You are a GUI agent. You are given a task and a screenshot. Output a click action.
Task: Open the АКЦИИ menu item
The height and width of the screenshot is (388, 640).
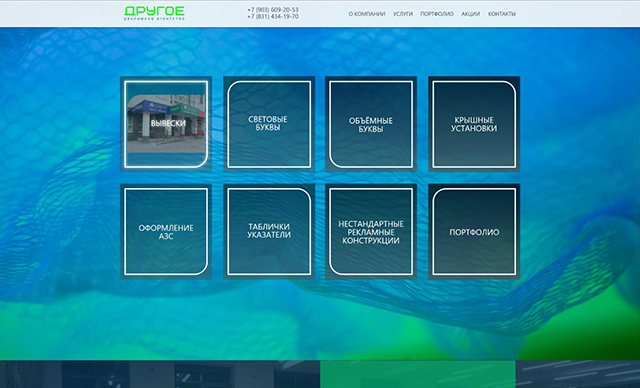click(x=470, y=14)
